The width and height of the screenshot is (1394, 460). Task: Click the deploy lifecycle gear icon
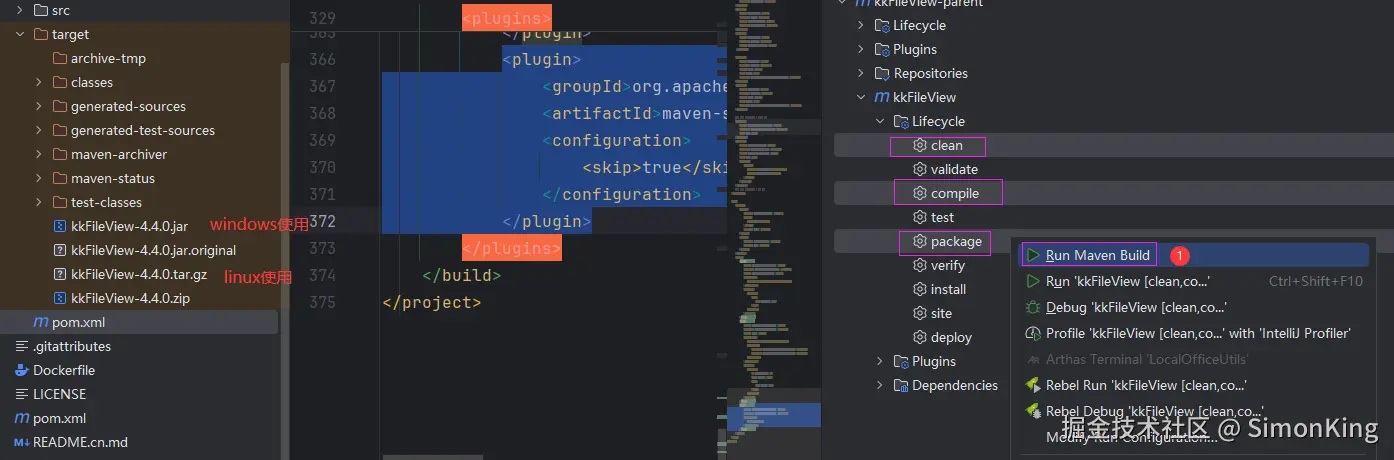[920, 337]
